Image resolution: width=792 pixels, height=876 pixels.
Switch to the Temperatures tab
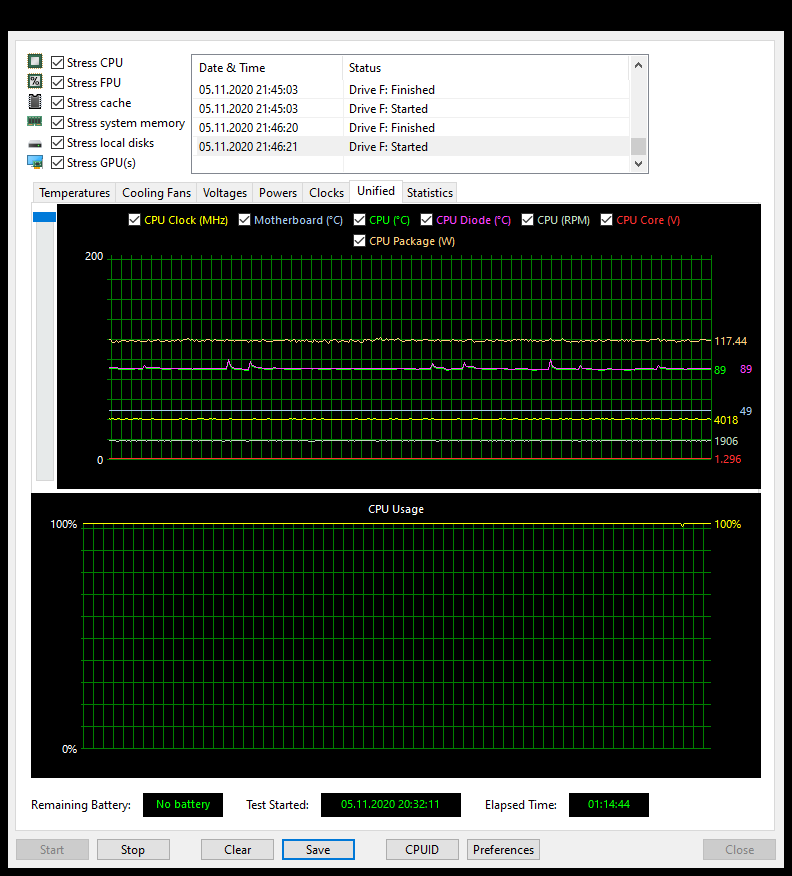(74, 193)
